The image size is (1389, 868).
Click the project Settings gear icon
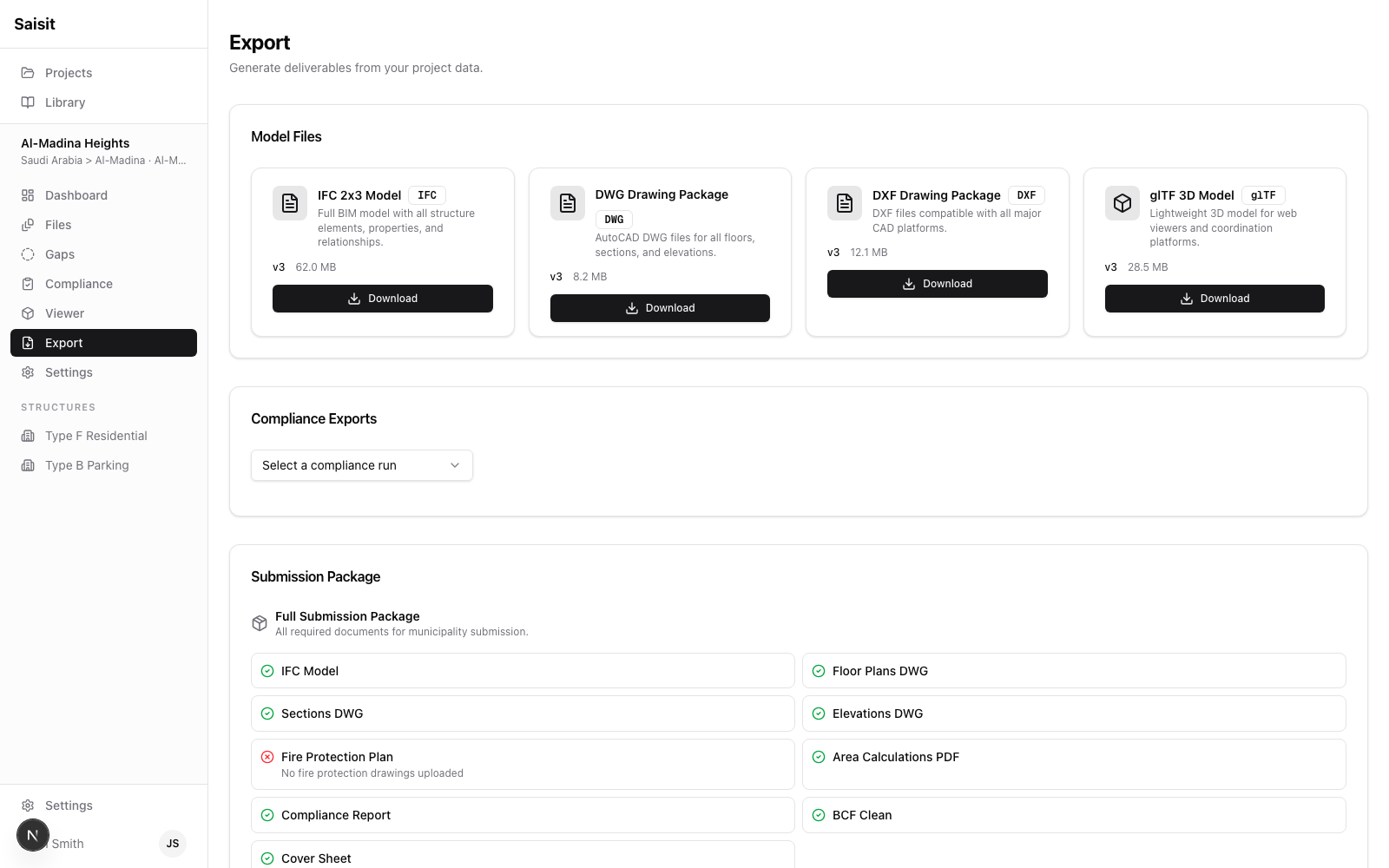click(x=28, y=372)
